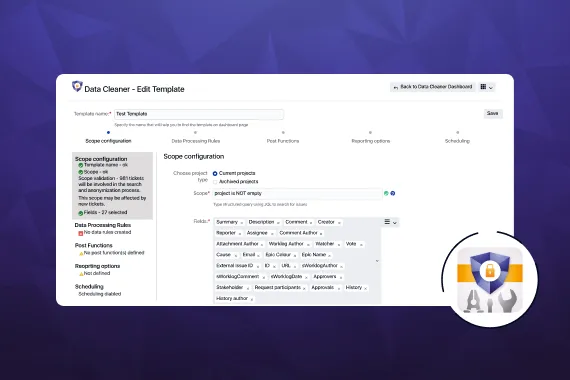Image resolution: width=570 pixels, height=380 pixels.
Task: Open the blue scope help icon
Action: coord(393,193)
